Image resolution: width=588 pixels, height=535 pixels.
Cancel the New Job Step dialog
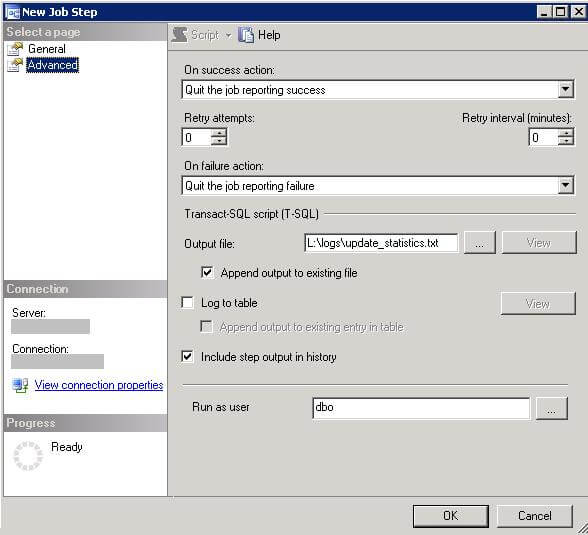tap(535, 516)
